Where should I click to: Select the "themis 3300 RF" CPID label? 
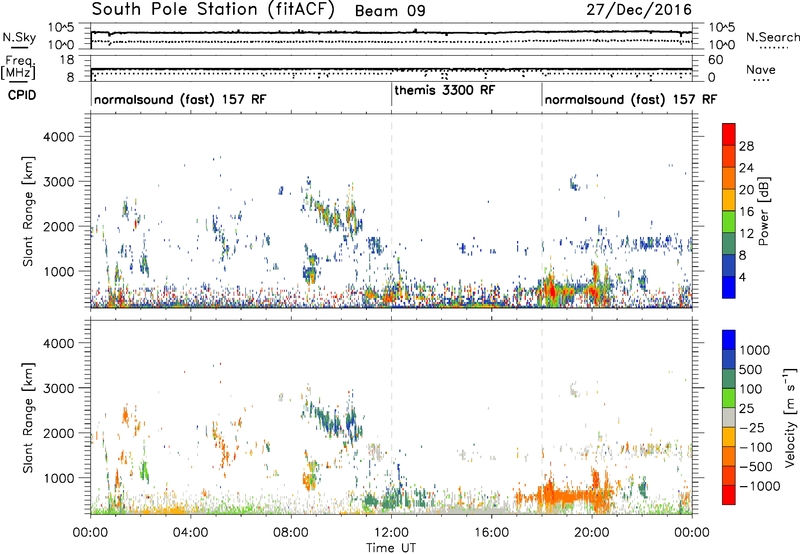[444, 90]
